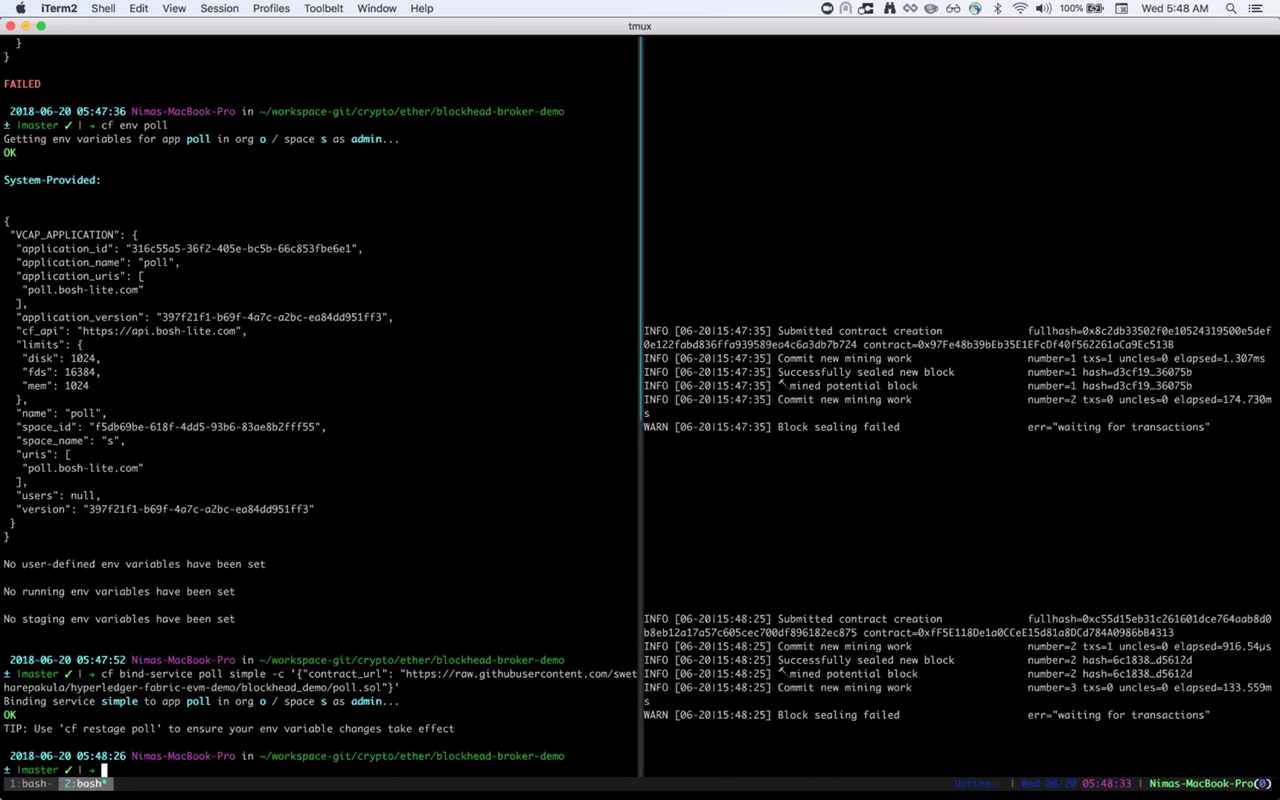
Task: Click the 'TIP: Use cf restage poll' line
Action: (x=229, y=729)
